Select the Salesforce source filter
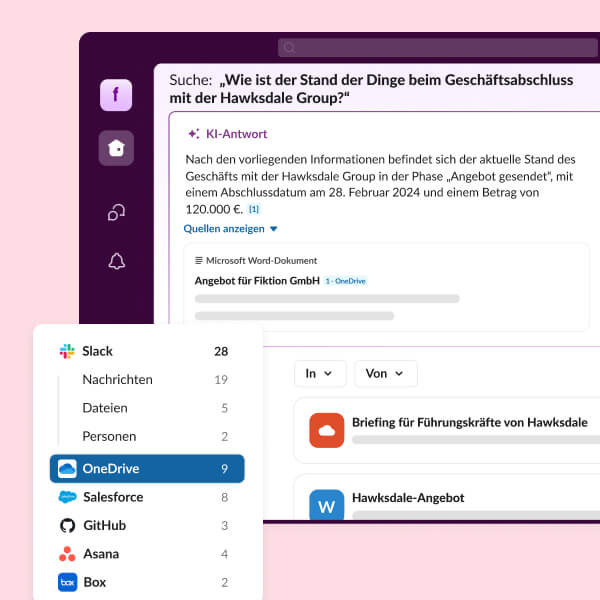 click(x=147, y=497)
